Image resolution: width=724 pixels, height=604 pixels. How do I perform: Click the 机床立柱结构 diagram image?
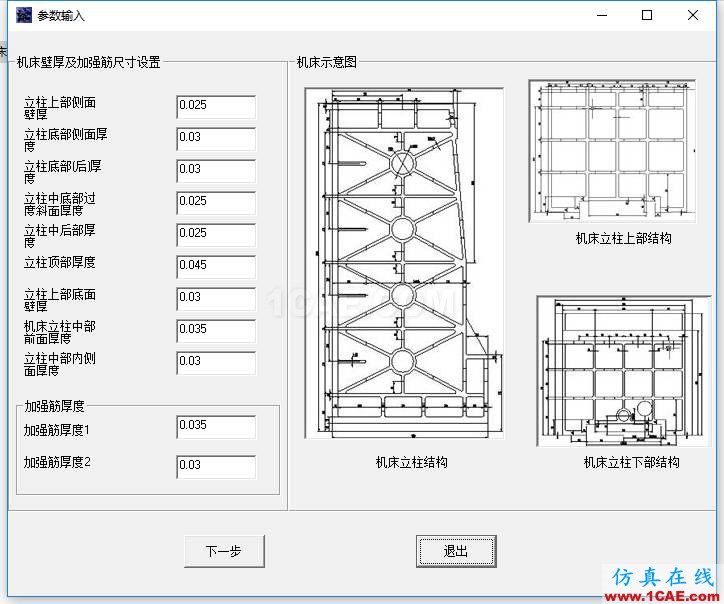click(x=404, y=263)
